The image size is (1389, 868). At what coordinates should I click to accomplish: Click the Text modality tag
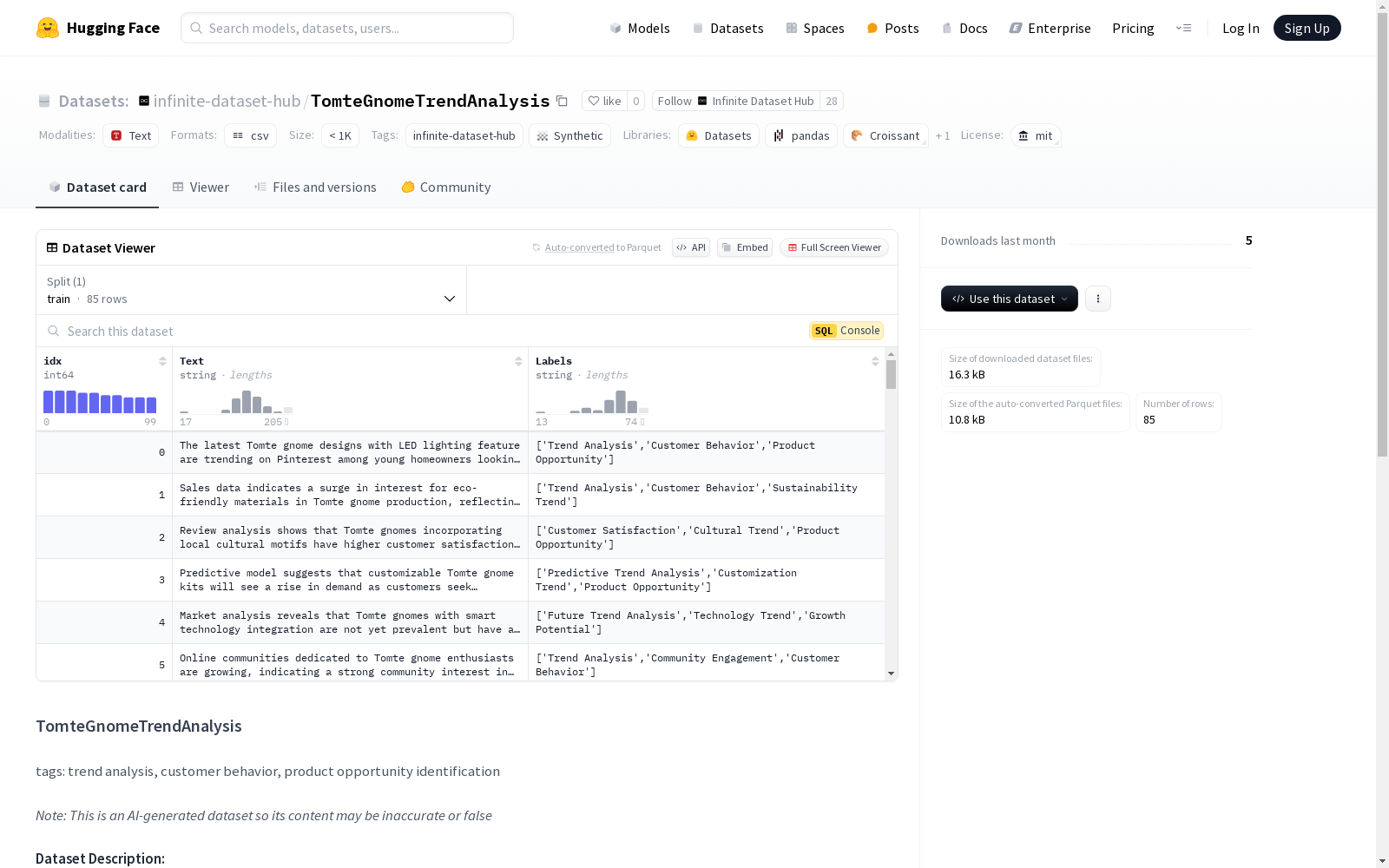[131, 135]
